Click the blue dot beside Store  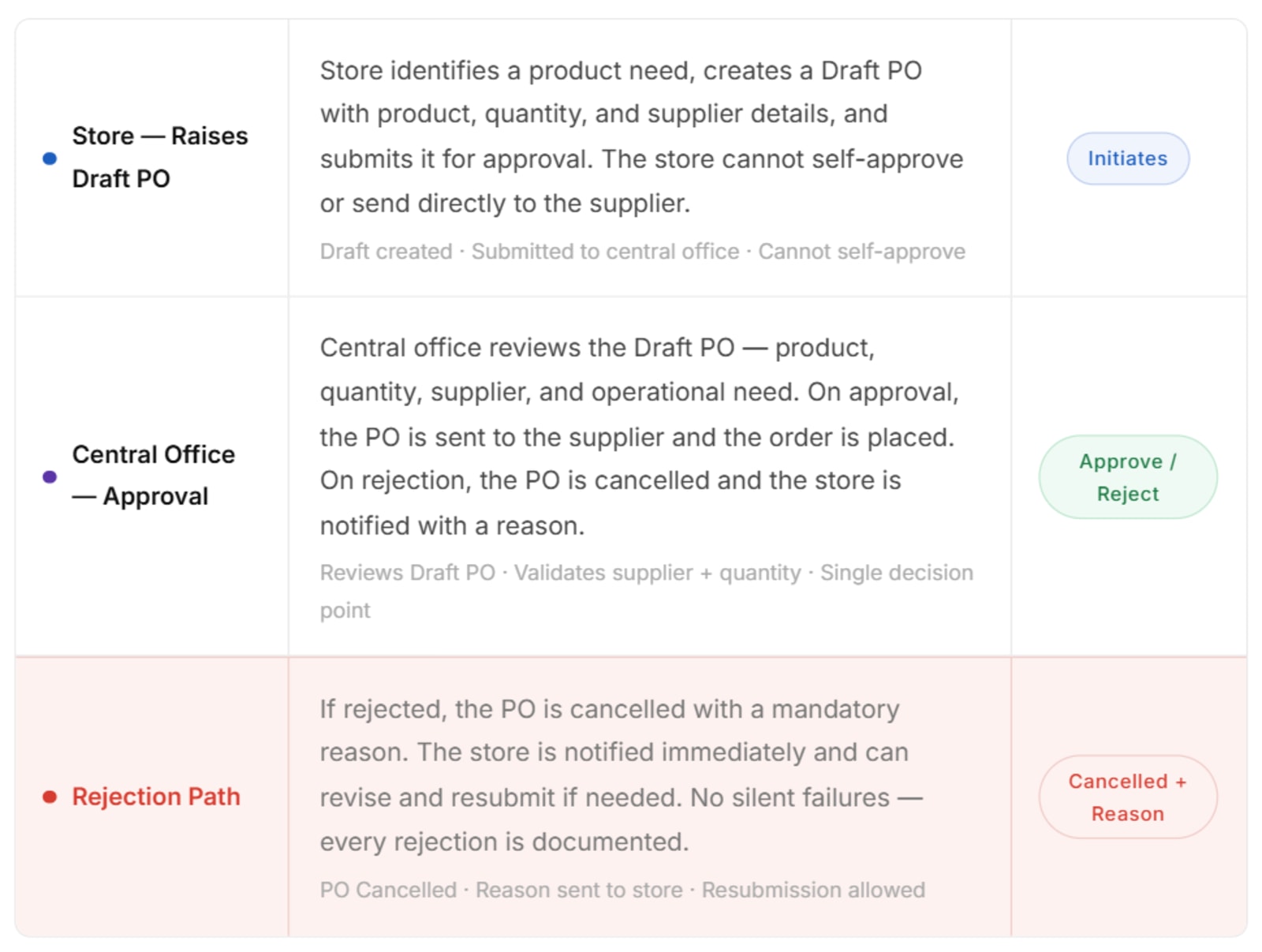click(x=50, y=159)
